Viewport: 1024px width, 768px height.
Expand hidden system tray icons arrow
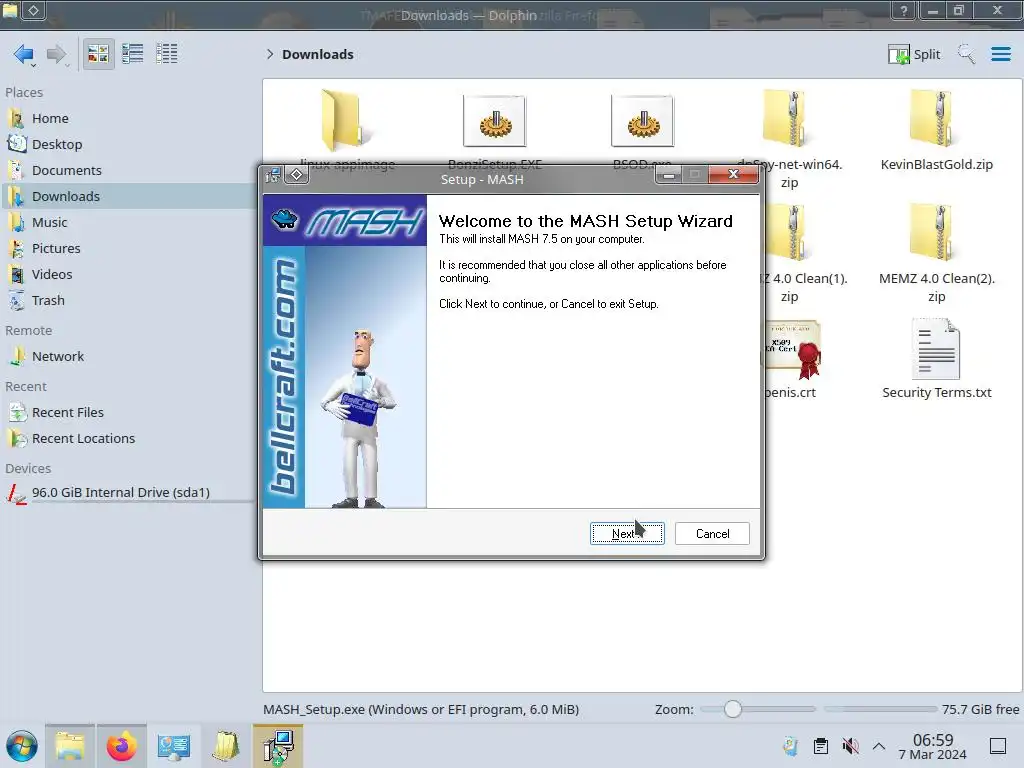879,746
